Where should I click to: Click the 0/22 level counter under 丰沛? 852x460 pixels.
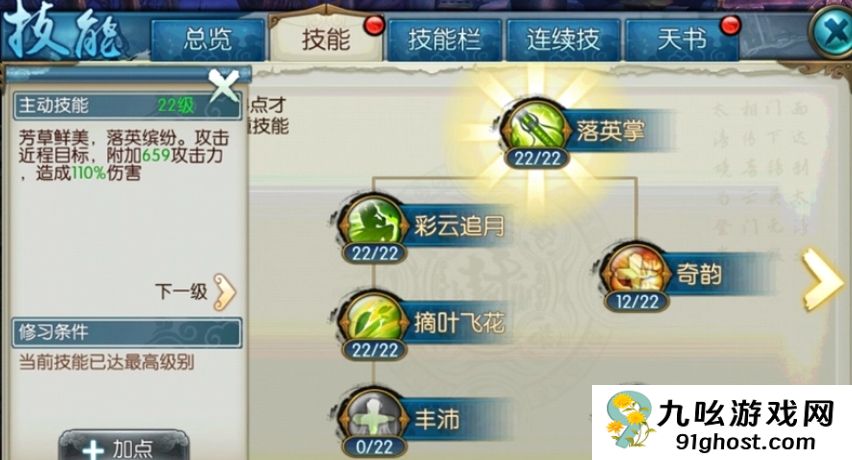coord(374,446)
